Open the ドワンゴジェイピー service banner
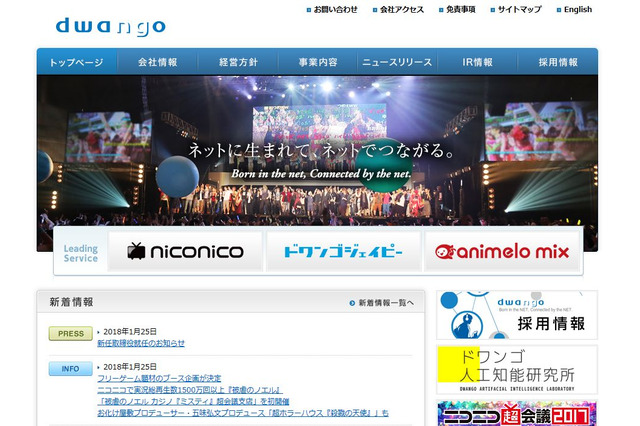This screenshot has width=640, height=426. tap(343, 251)
